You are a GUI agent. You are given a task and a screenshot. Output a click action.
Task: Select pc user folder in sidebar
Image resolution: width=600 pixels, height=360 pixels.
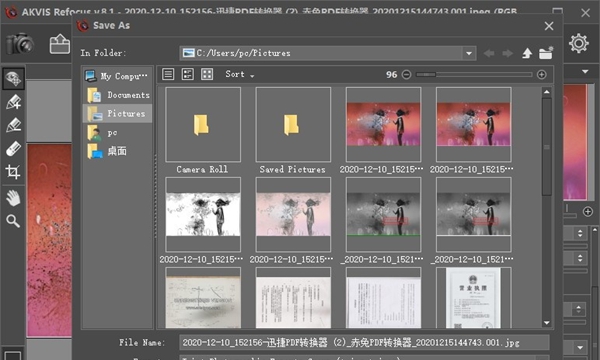point(117,133)
